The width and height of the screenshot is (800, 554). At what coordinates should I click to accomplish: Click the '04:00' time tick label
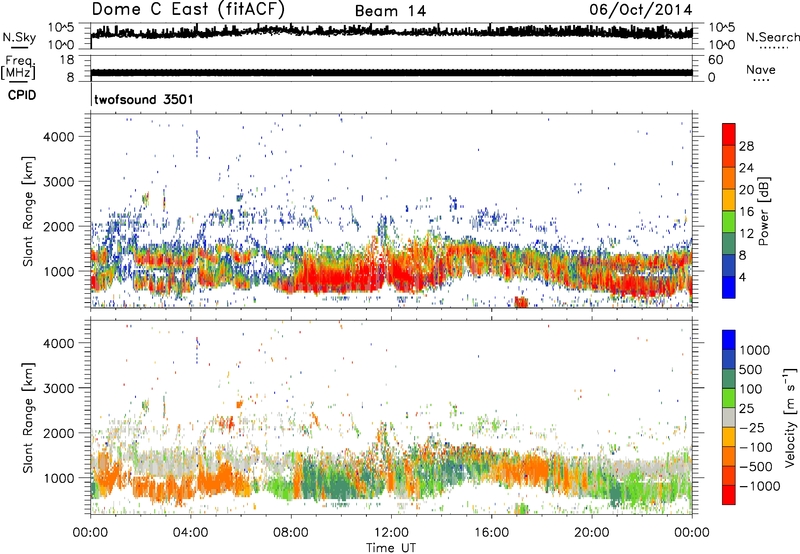pyautogui.click(x=190, y=533)
